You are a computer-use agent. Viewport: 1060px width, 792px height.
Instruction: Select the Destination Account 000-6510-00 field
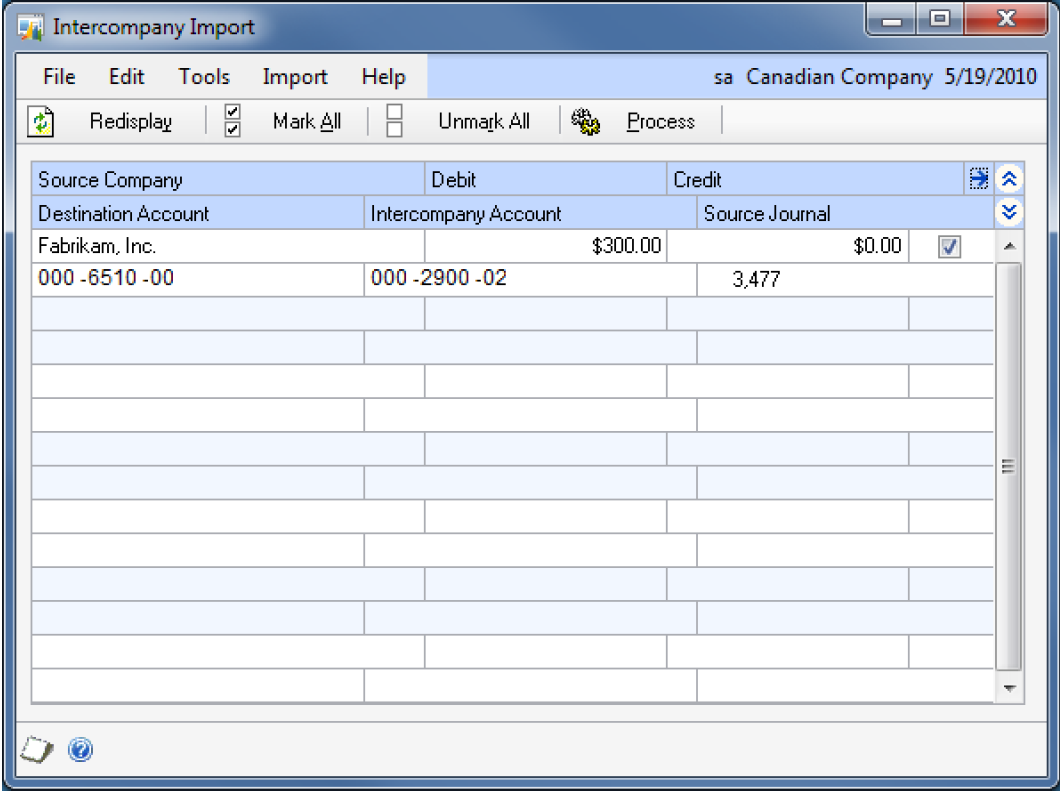coord(197,279)
